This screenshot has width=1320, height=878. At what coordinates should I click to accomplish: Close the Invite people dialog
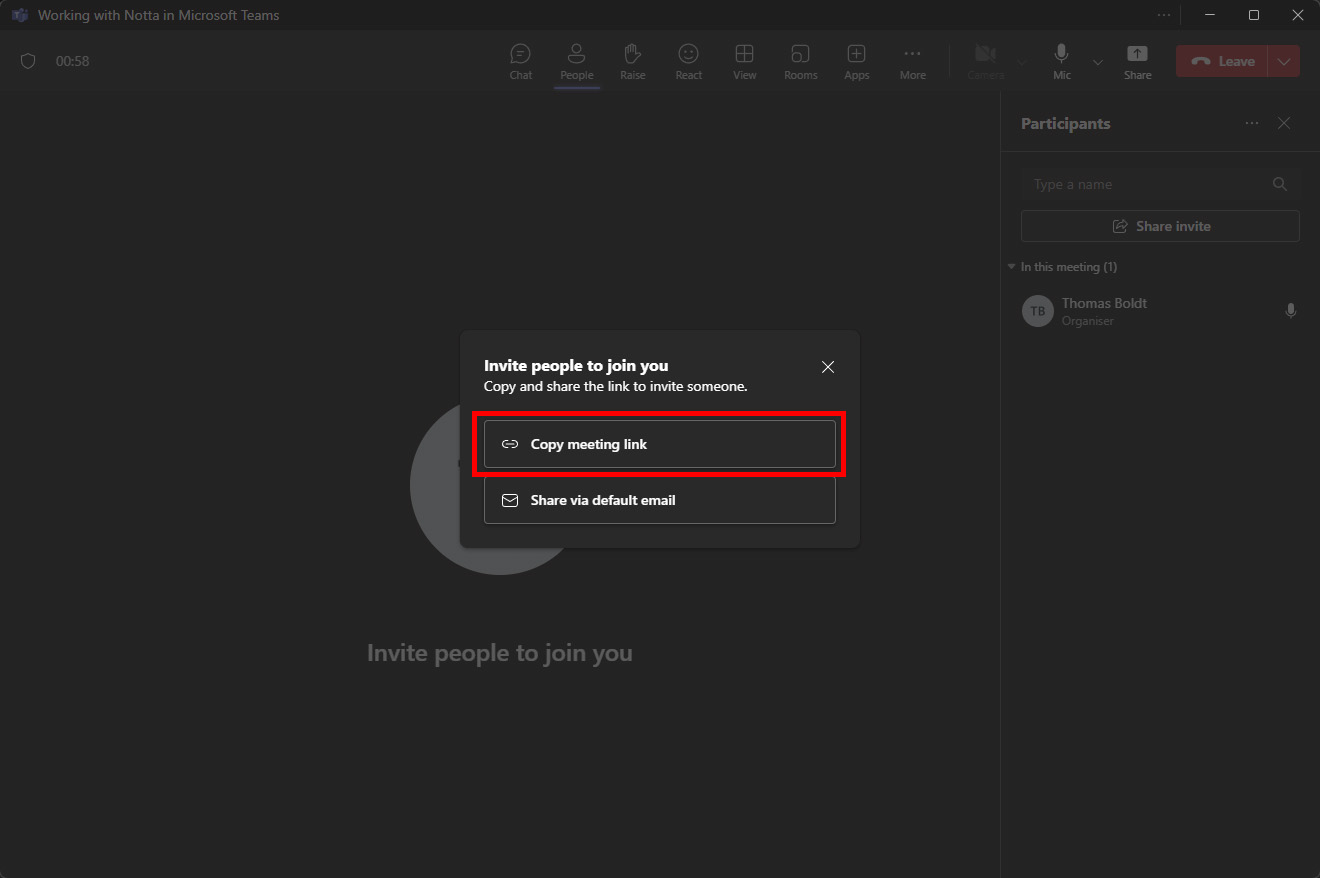[828, 367]
